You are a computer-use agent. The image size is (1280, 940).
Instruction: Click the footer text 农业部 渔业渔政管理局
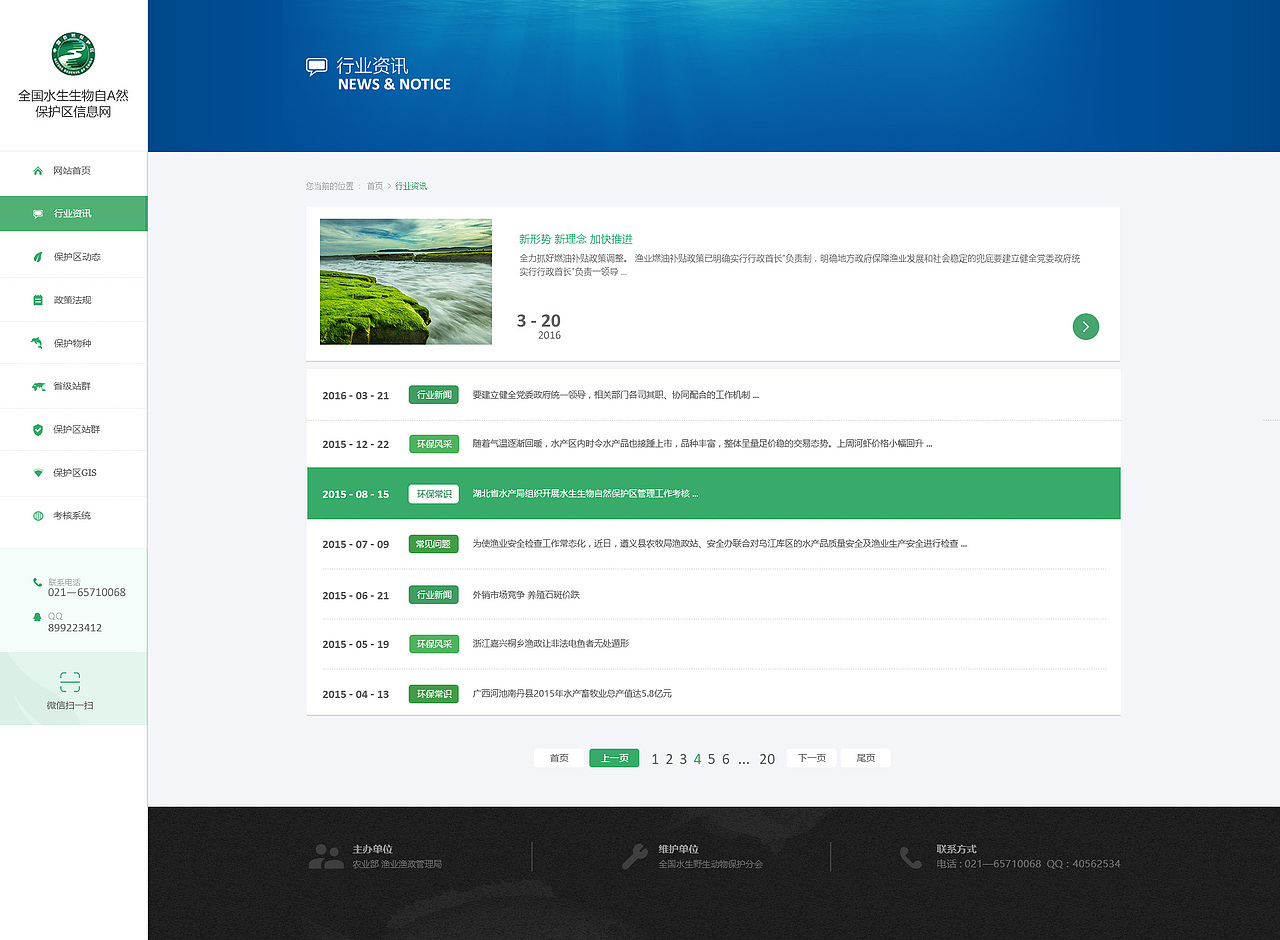pyautogui.click(x=397, y=864)
